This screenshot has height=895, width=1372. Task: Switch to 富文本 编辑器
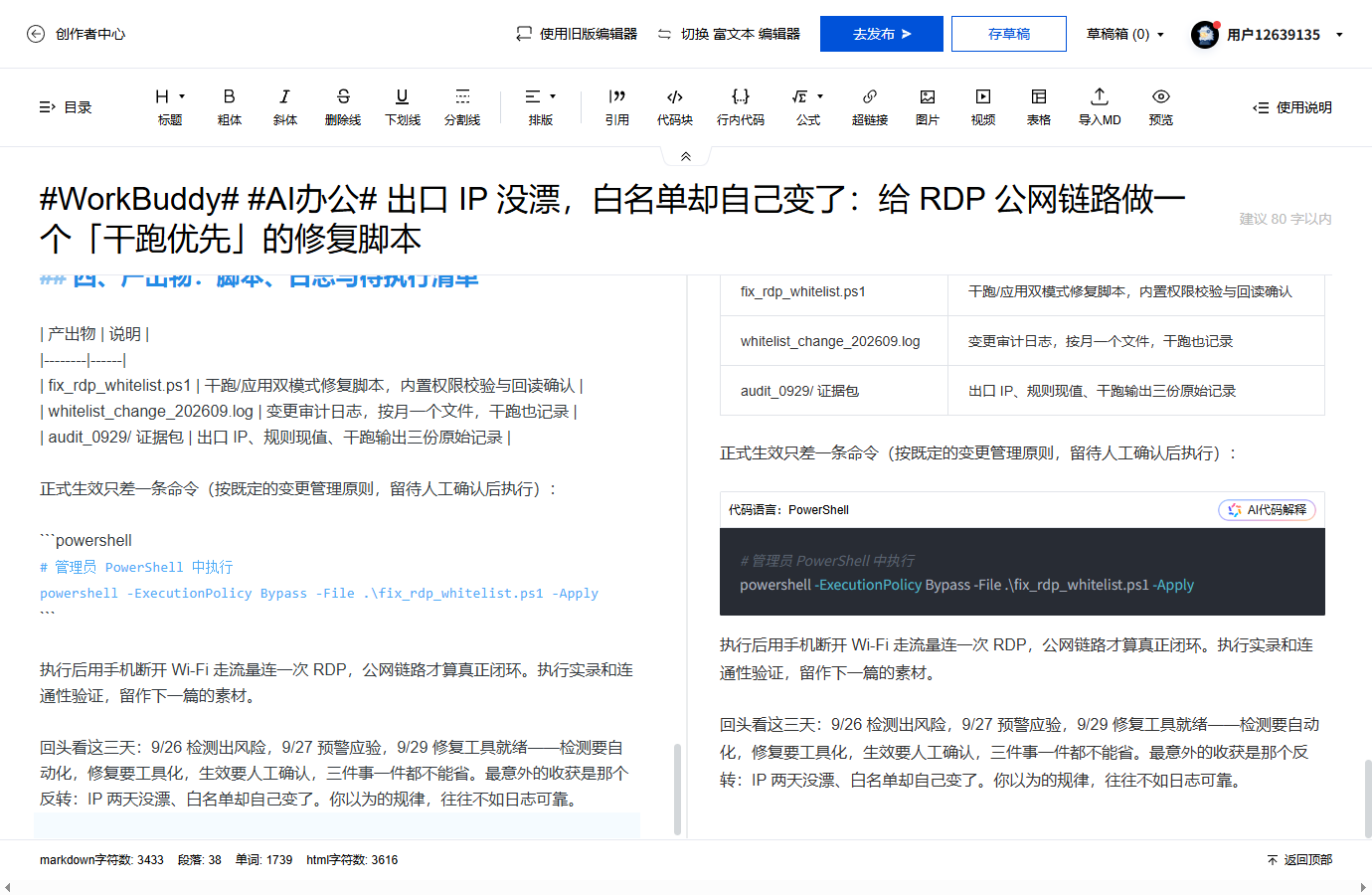pos(729,34)
